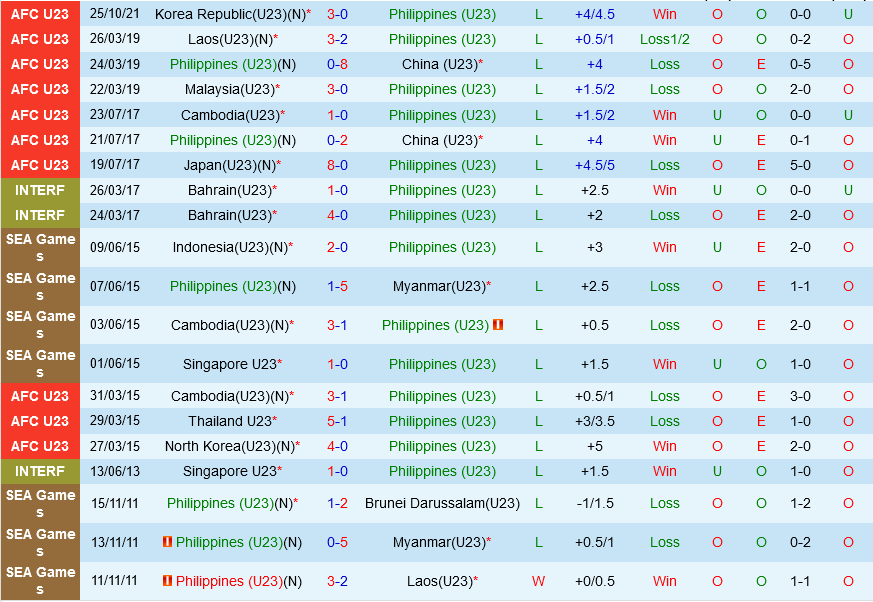Click the 3-0 score of Malaysia vs Philippines
873x602 pixels.
(x=337, y=89)
